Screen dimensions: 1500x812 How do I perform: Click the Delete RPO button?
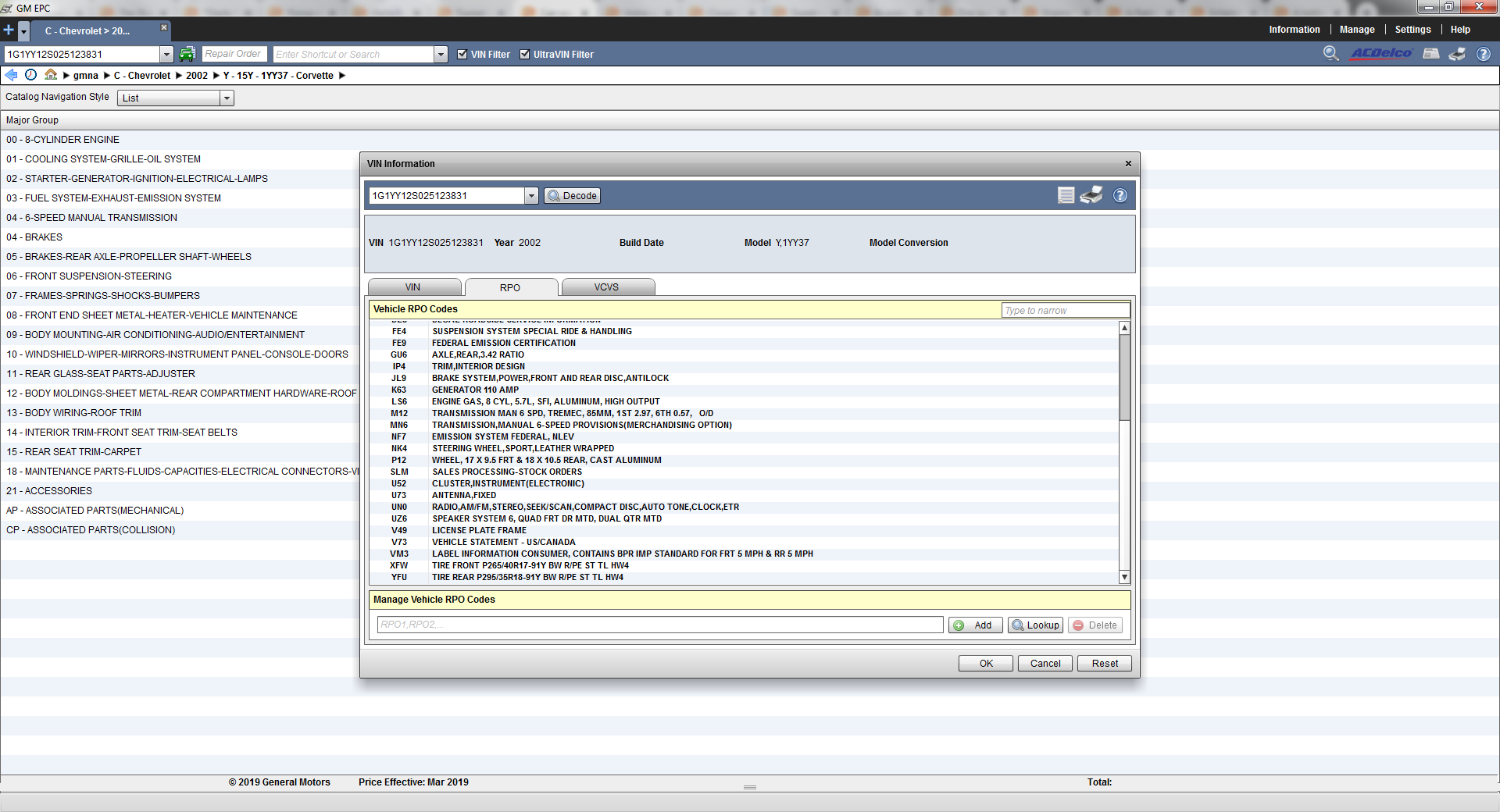pyautogui.click(x=1095, y=625)
